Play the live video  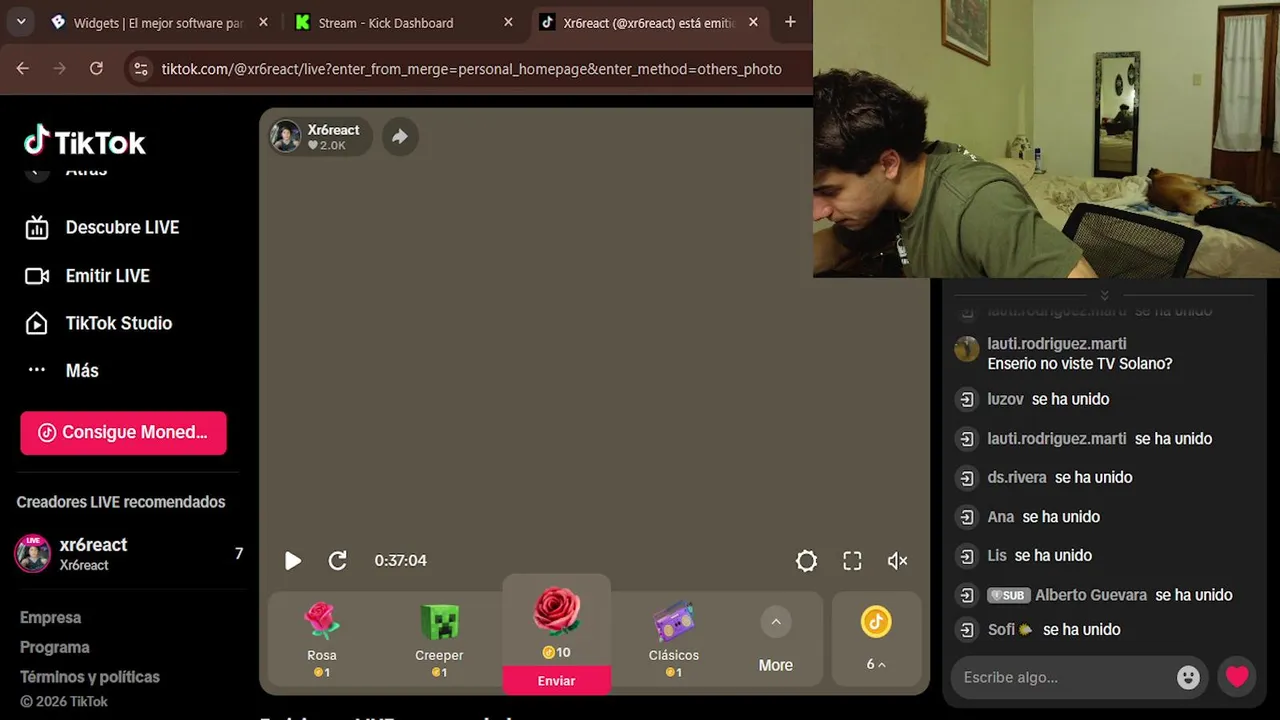pyautogui.click(x=292, y=561)
